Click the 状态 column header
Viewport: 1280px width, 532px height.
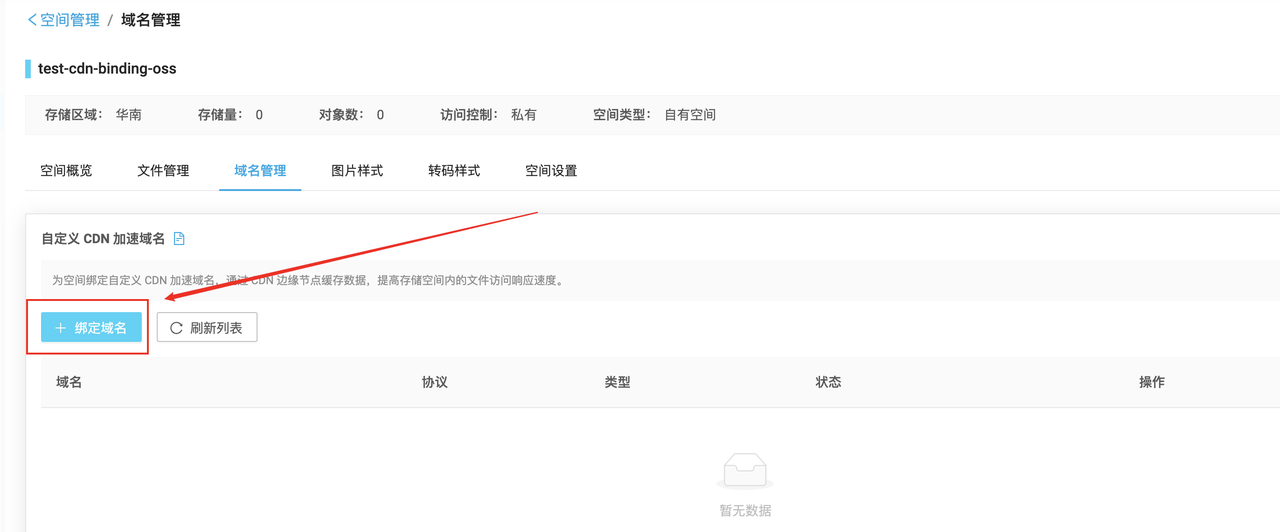tap(828, 383)
